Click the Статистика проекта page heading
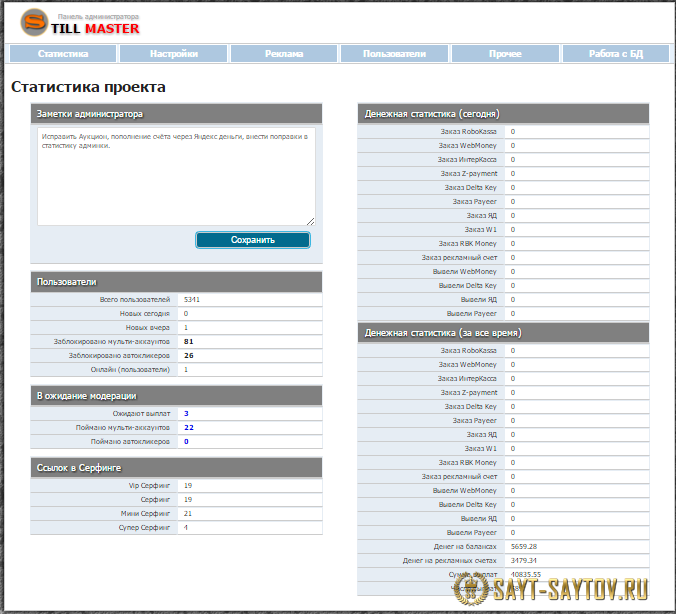676x614 pixels. 89,88
